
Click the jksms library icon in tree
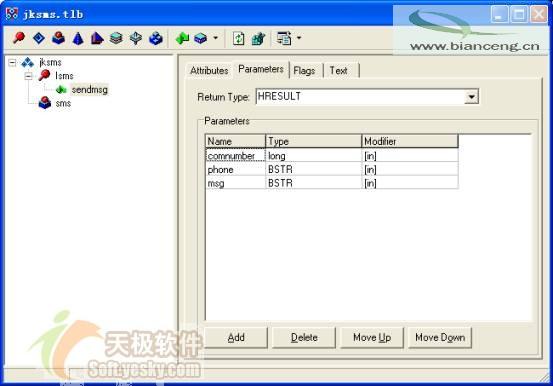pos(28,63)
